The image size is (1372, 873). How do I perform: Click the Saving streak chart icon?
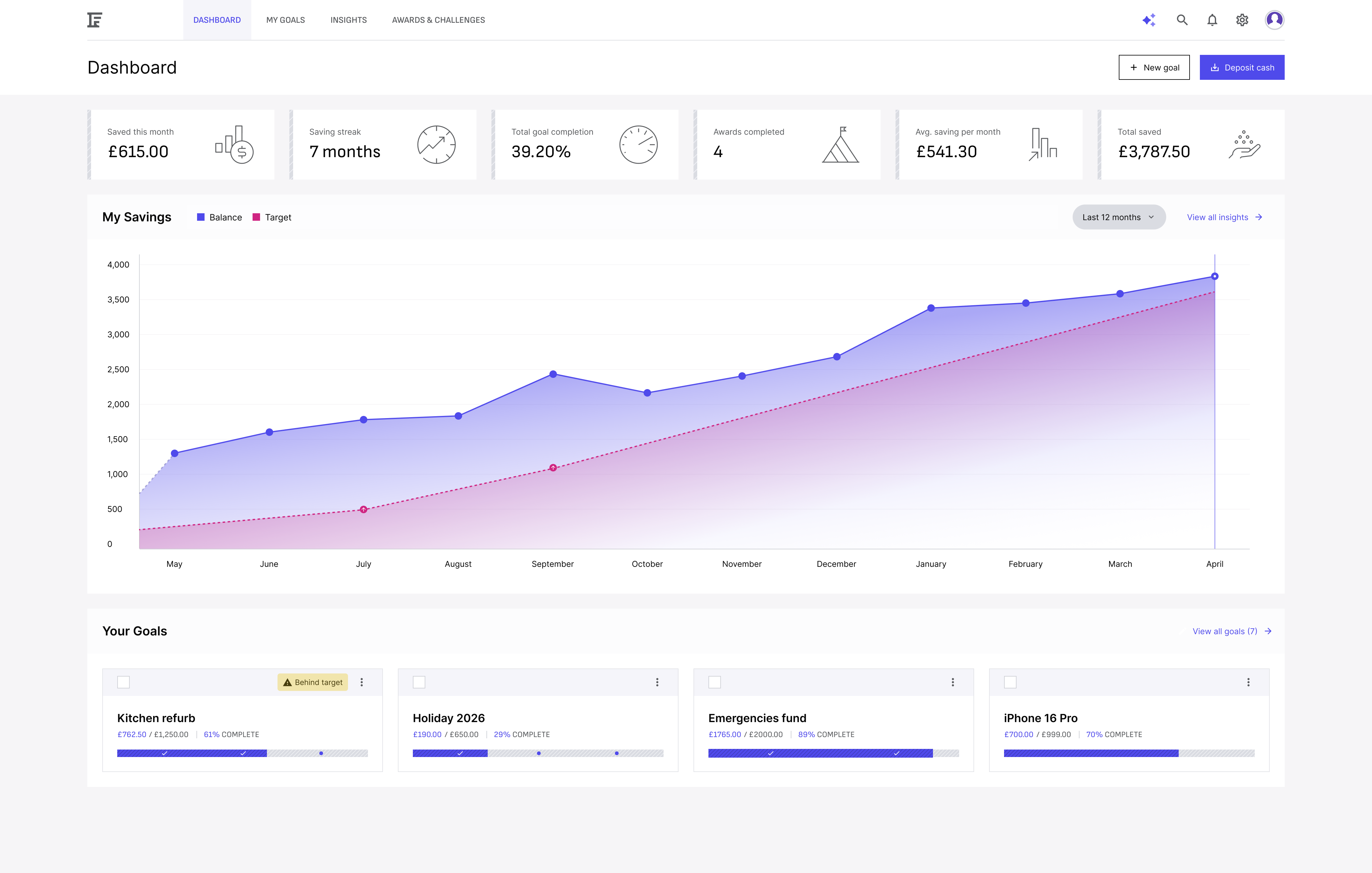pyautogui.click(x=436, y=145)
